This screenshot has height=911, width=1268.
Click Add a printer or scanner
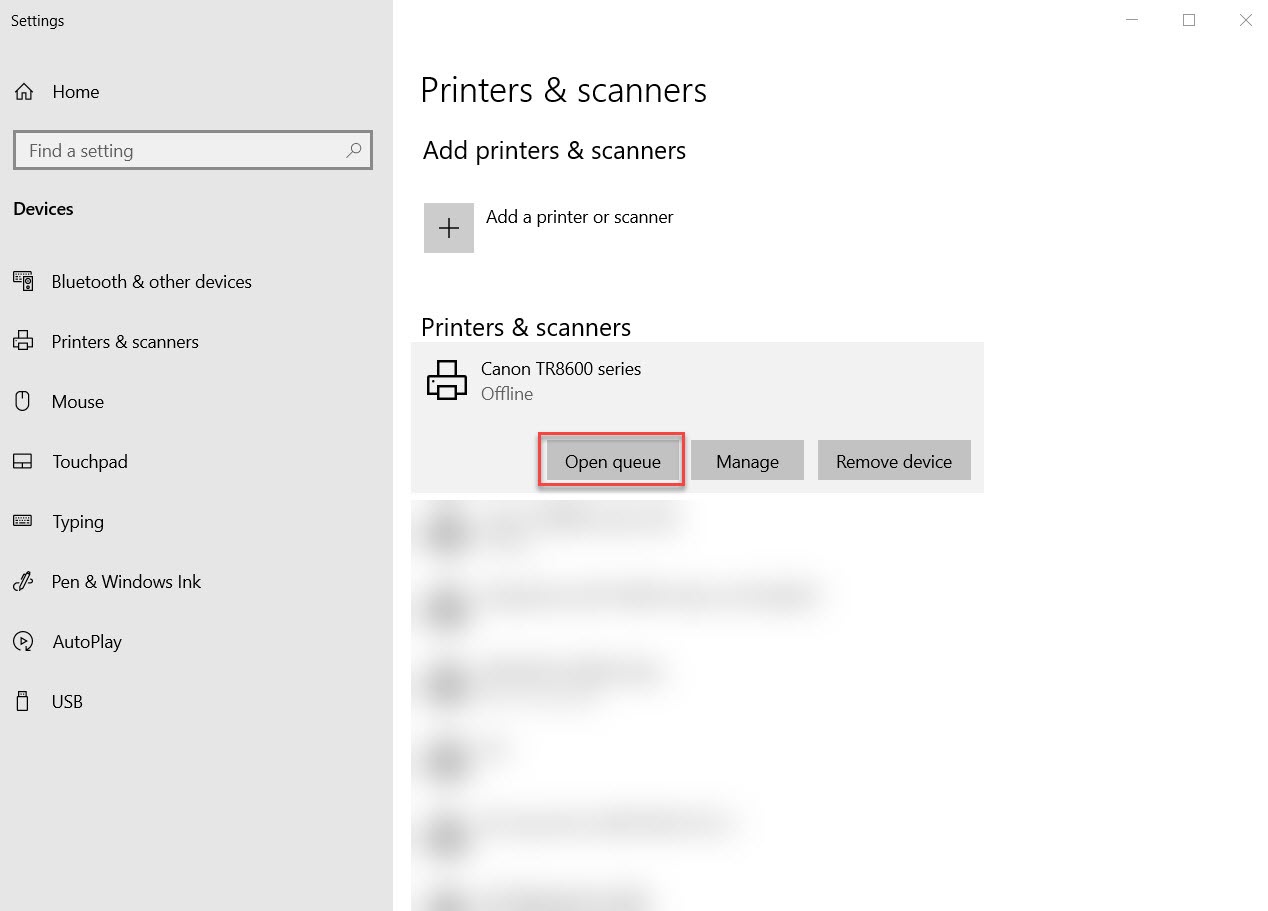(579, 216)
